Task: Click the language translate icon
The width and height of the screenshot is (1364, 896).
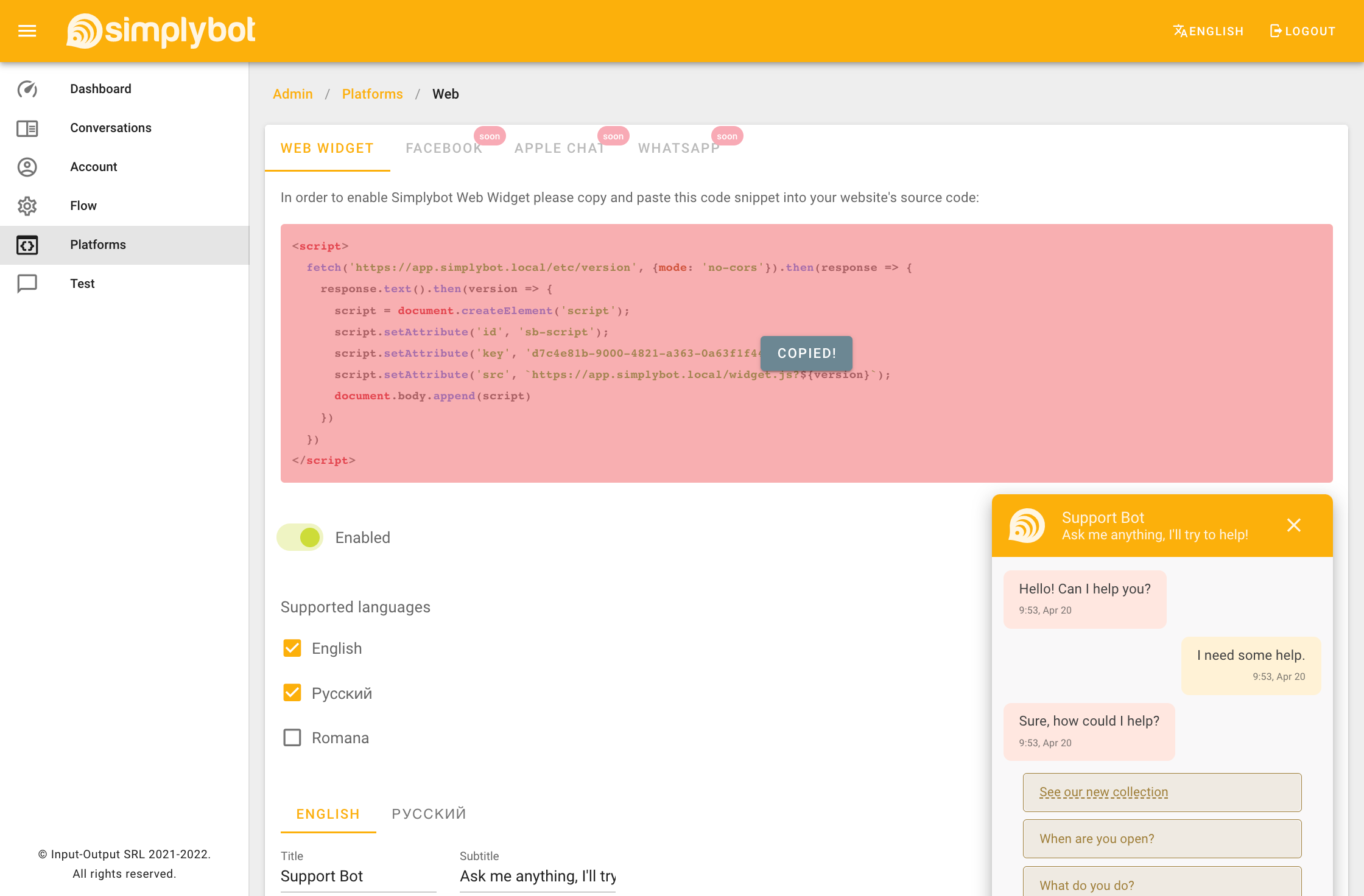Action: click(1180, 31)
